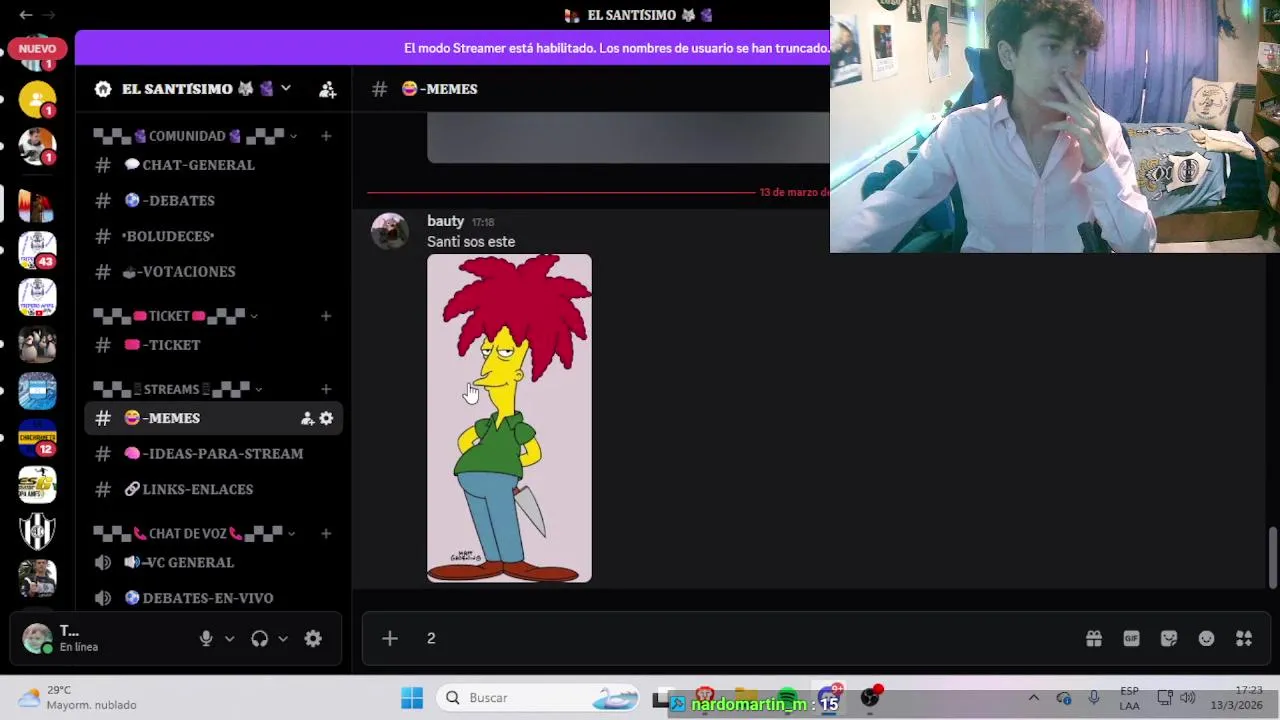Open the sticker picker
Viewport: 1280px width, 720px height.
[1169, 638]
